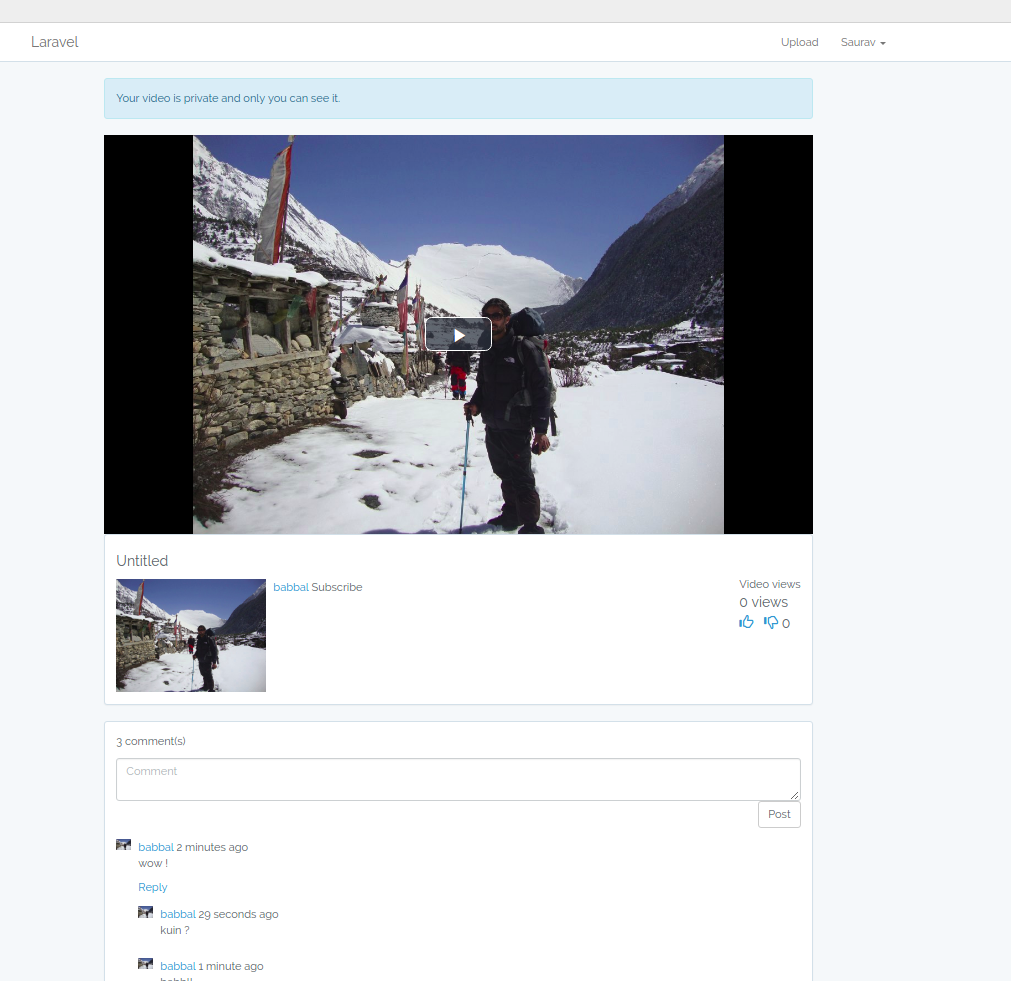The image size is (1011, 981).
Task: Click the channel thumbnail image below Untitled
Action: coord(191,635)
